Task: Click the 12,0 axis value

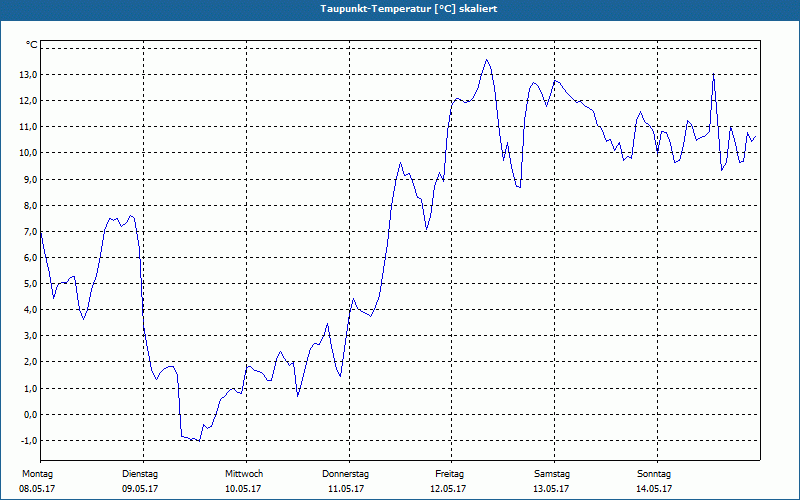Action: click(x=28, y=101)
